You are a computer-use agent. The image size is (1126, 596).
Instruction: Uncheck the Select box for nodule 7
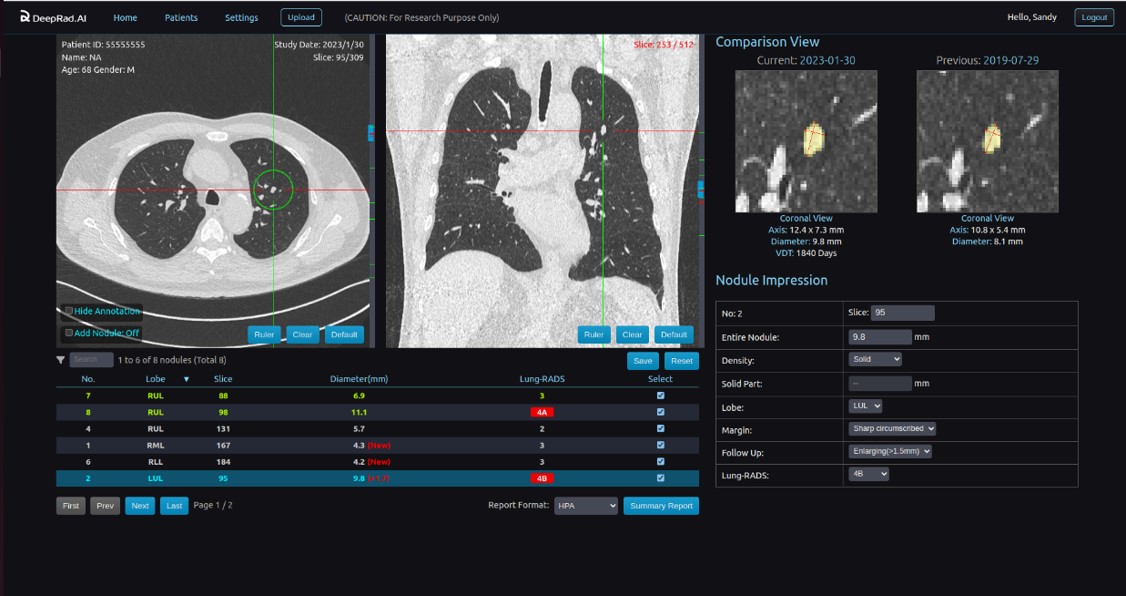pos(660,396)
